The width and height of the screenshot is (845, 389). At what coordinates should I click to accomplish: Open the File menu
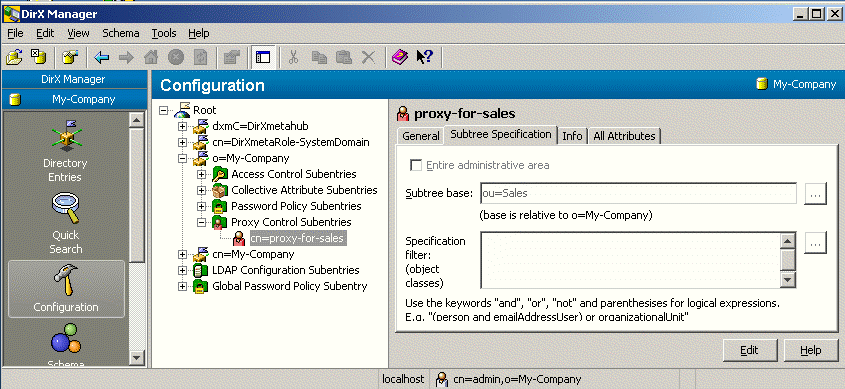tap(15, 33)
